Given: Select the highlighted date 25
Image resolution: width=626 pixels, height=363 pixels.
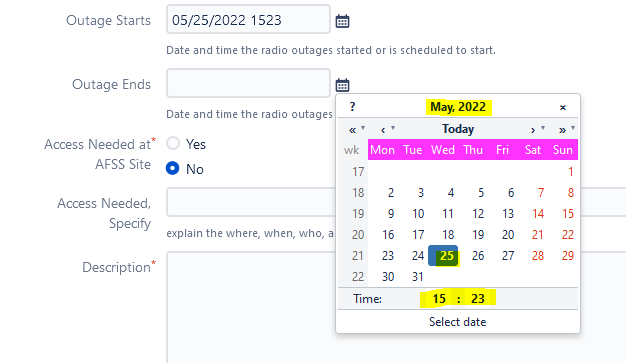Looking at the screenshot, I should point(444,256).
